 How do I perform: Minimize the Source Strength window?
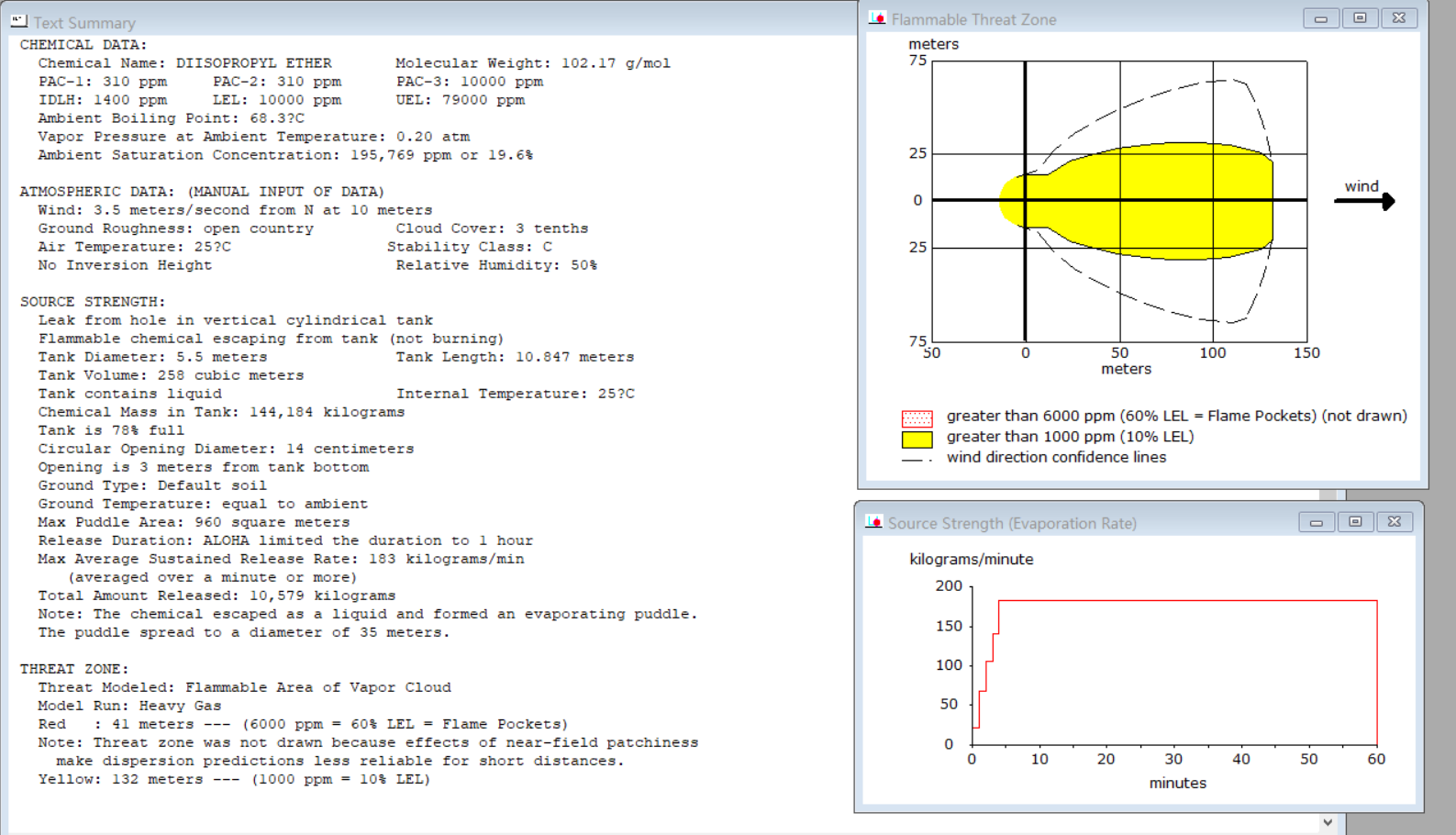1317,522
